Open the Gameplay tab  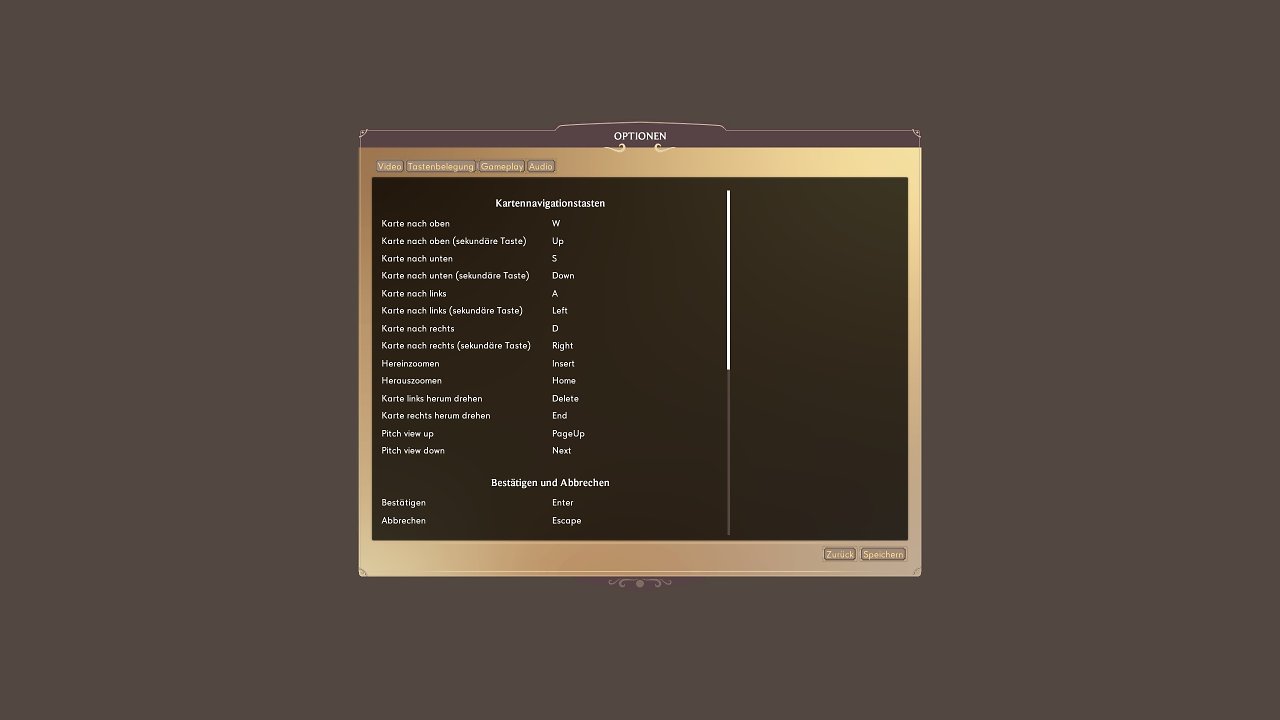(x=502, y=167)
